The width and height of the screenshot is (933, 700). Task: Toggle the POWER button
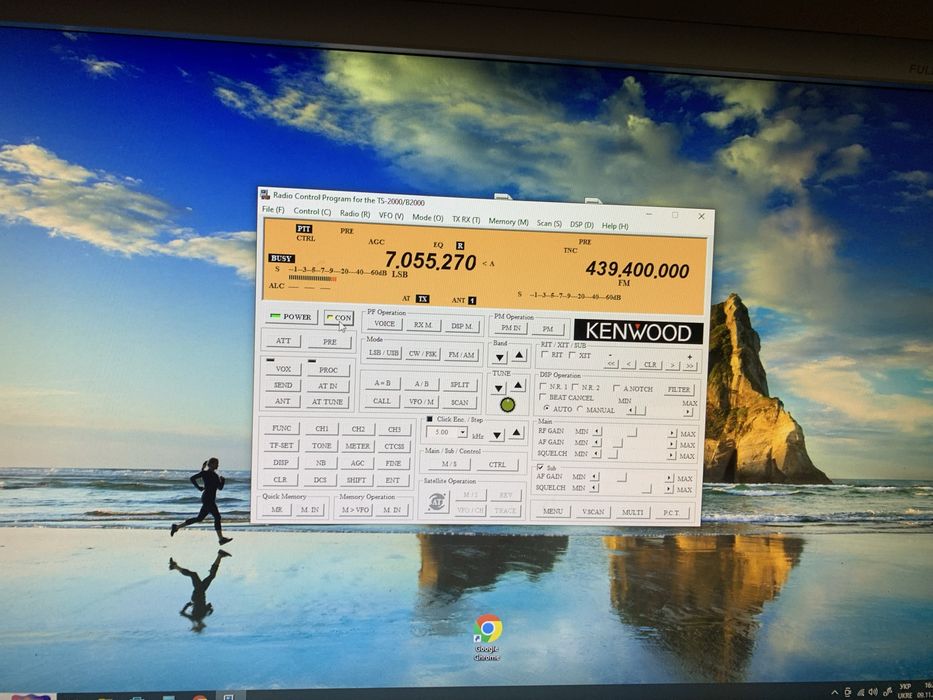point(291,317)
